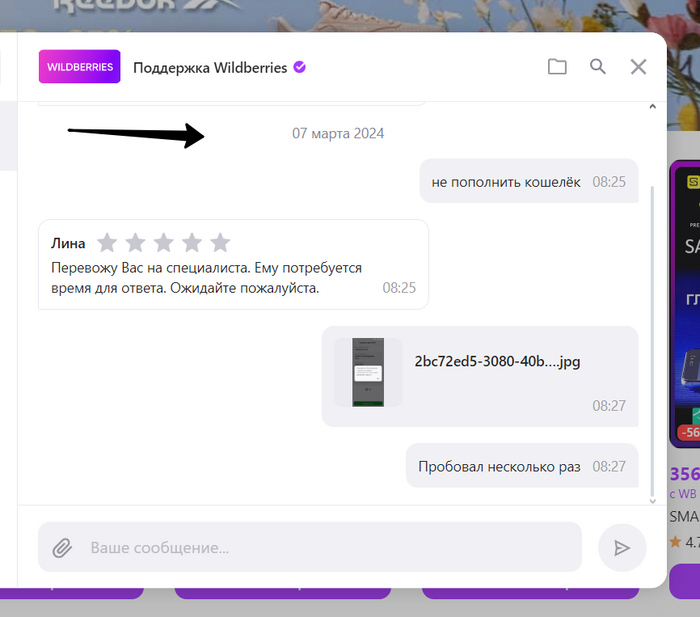Rate Лина's reply five stars

click(x=220, y=243)
